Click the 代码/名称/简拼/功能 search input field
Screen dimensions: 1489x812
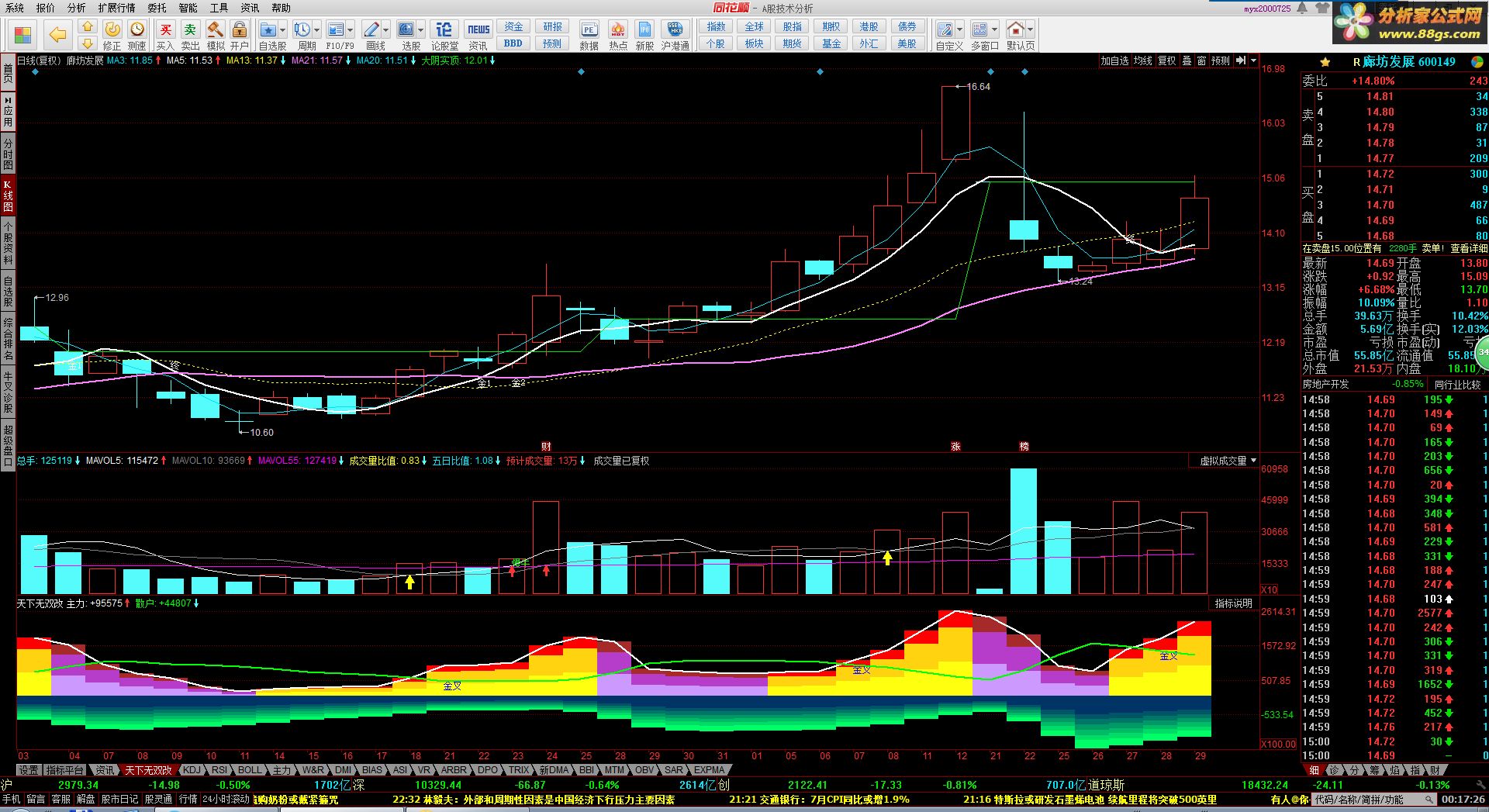pyautogui.click(x=1373, y=799)
